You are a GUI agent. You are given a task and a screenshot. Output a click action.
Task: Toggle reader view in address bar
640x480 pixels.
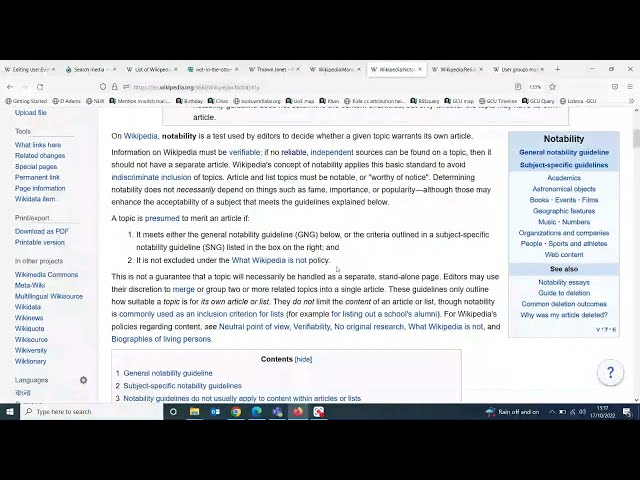pyautogui.click(x=518, y=87)
